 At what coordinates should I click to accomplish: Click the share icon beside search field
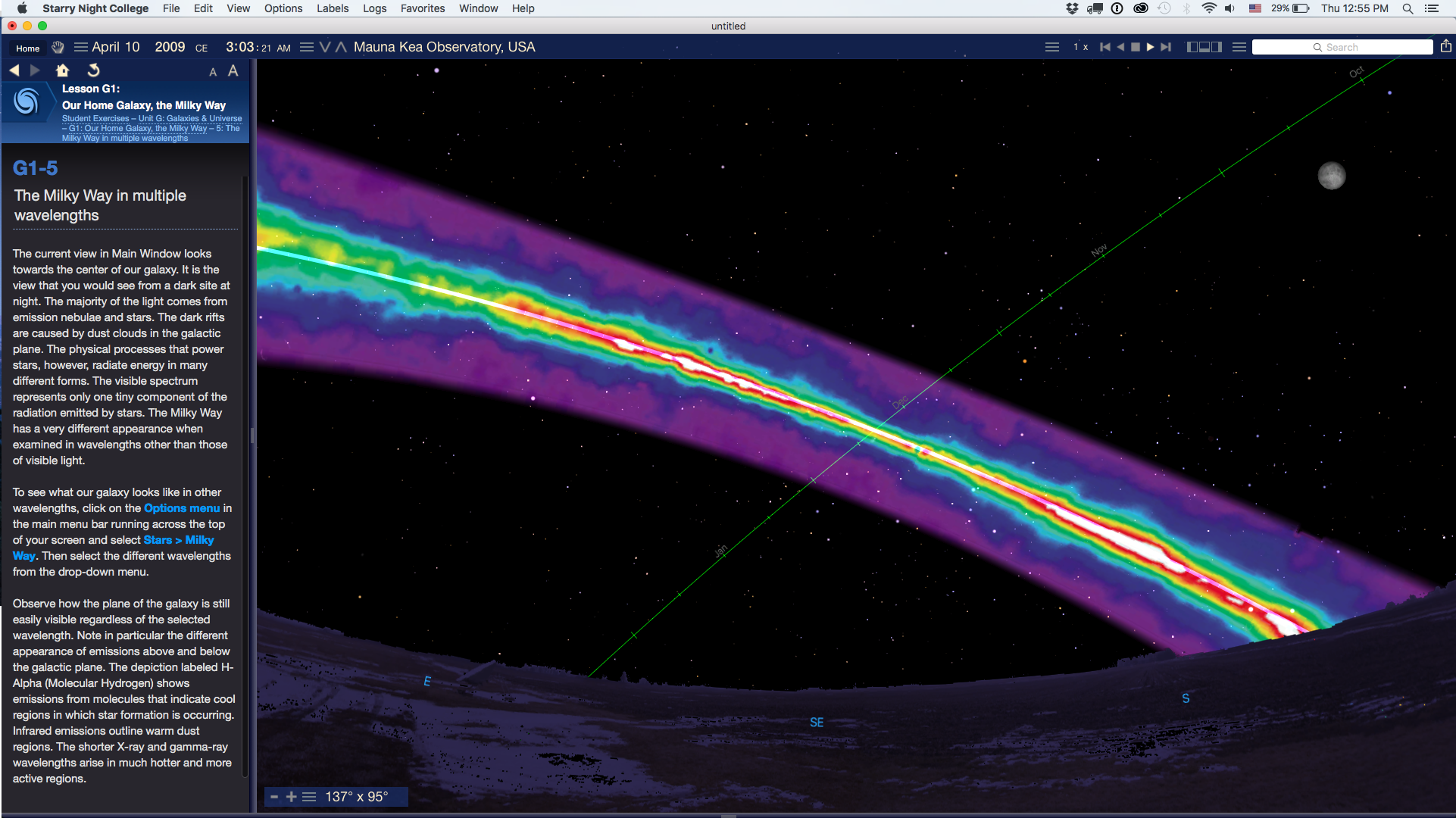tap(1445, 47)
